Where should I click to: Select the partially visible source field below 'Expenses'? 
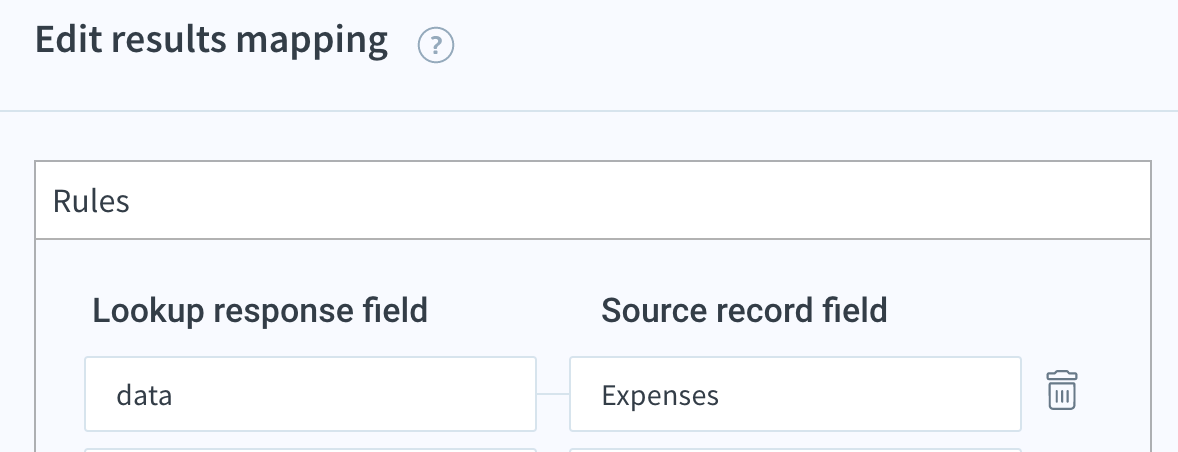click(x=796, y=450)
